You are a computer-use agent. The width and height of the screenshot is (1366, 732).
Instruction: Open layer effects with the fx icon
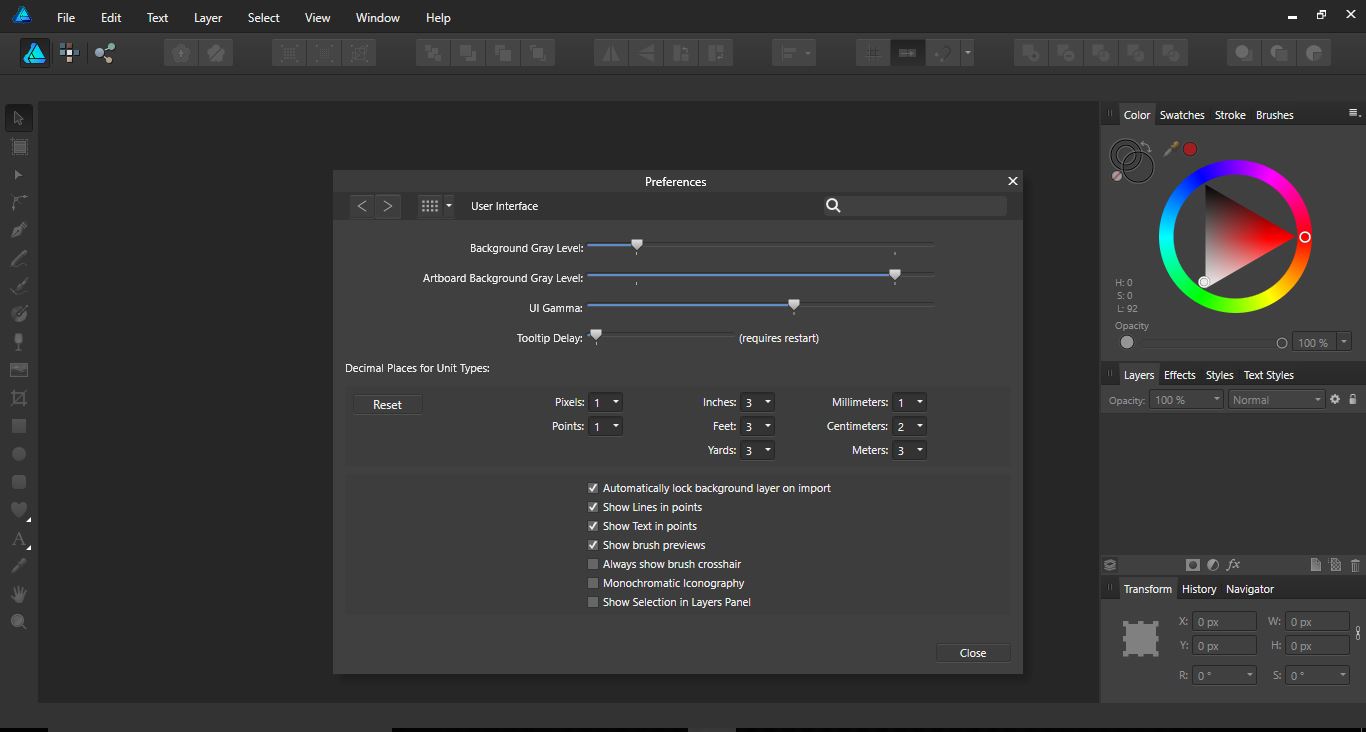1234,564
